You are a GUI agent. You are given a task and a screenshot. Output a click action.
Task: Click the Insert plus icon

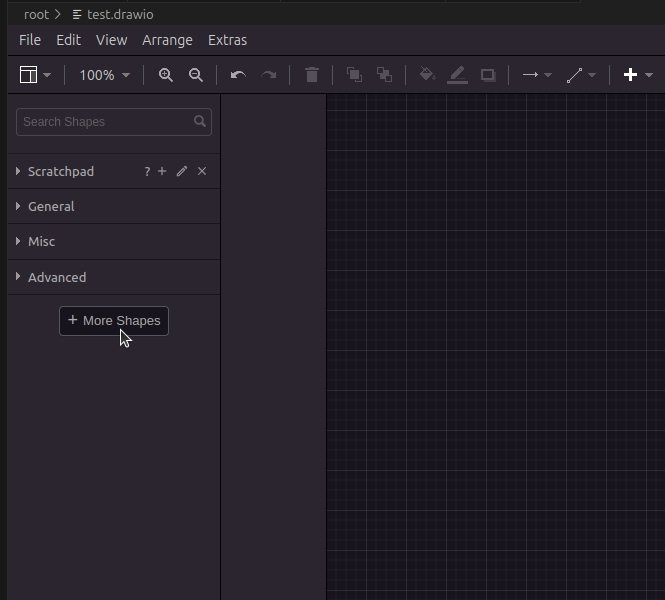(630, 75)
